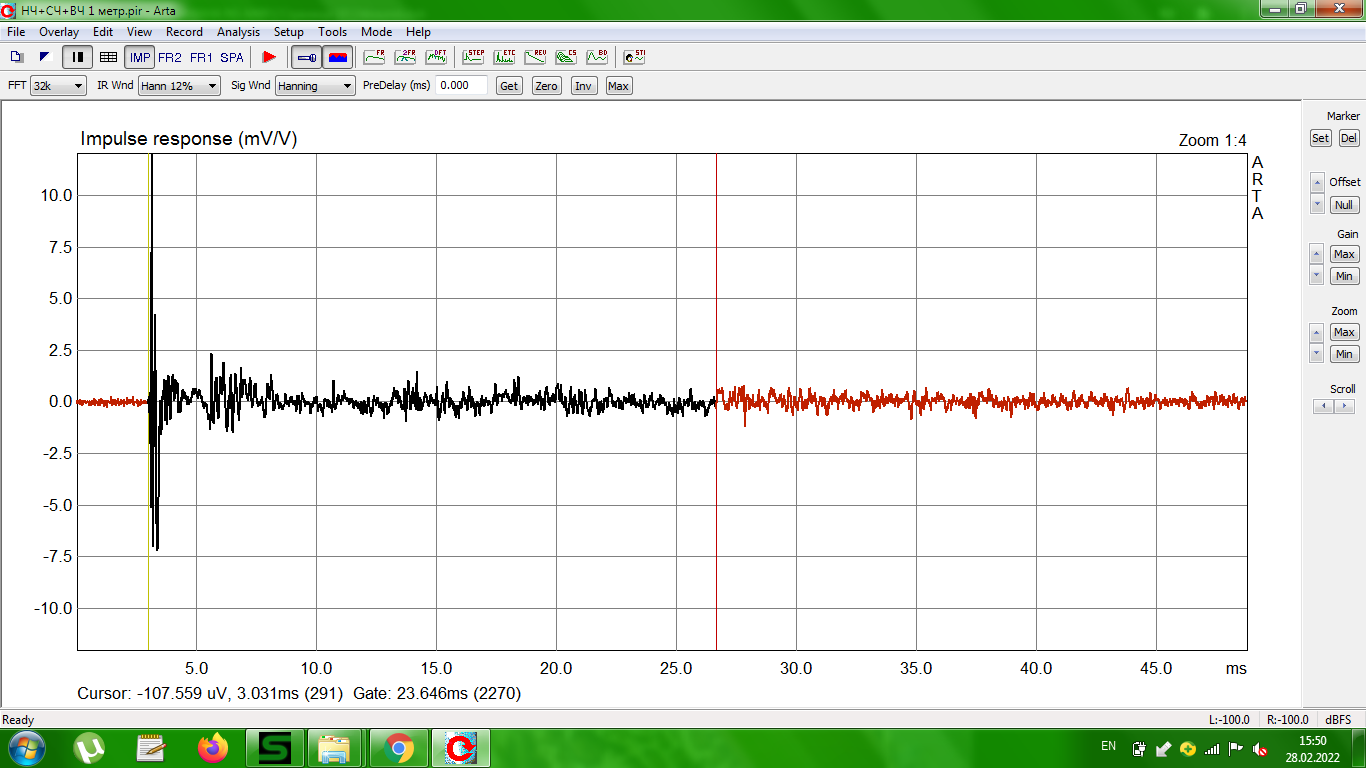The height and width of the screenshot is (768, 1366).
Task: Toggle the SPA spectrum analyzer mode
Action: pyautogui.click(x=232, y=57)
